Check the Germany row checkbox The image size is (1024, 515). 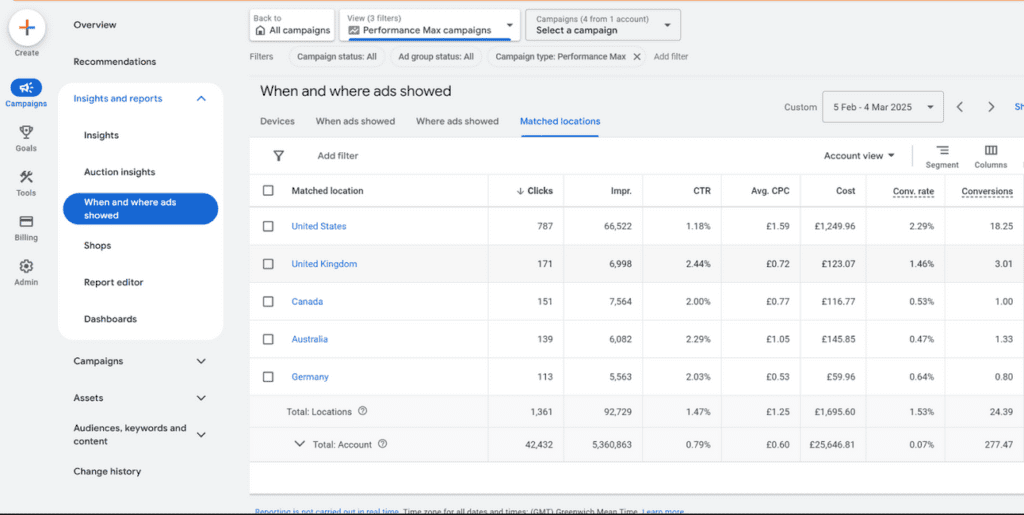click(x=268, y=377)
